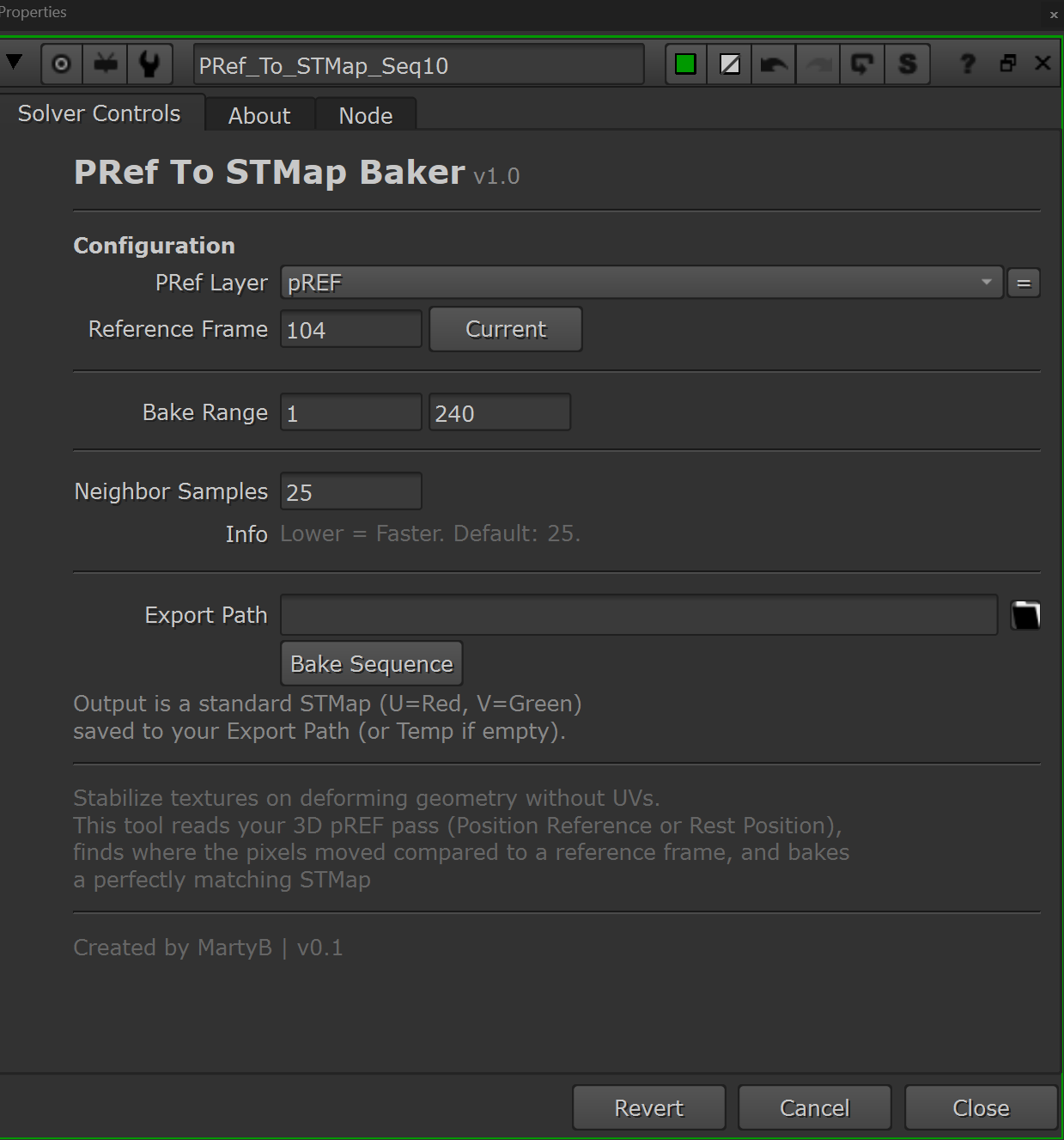Open node help with the question mark
This screenshot has width=1064, height=1140.
pos(968,64)
